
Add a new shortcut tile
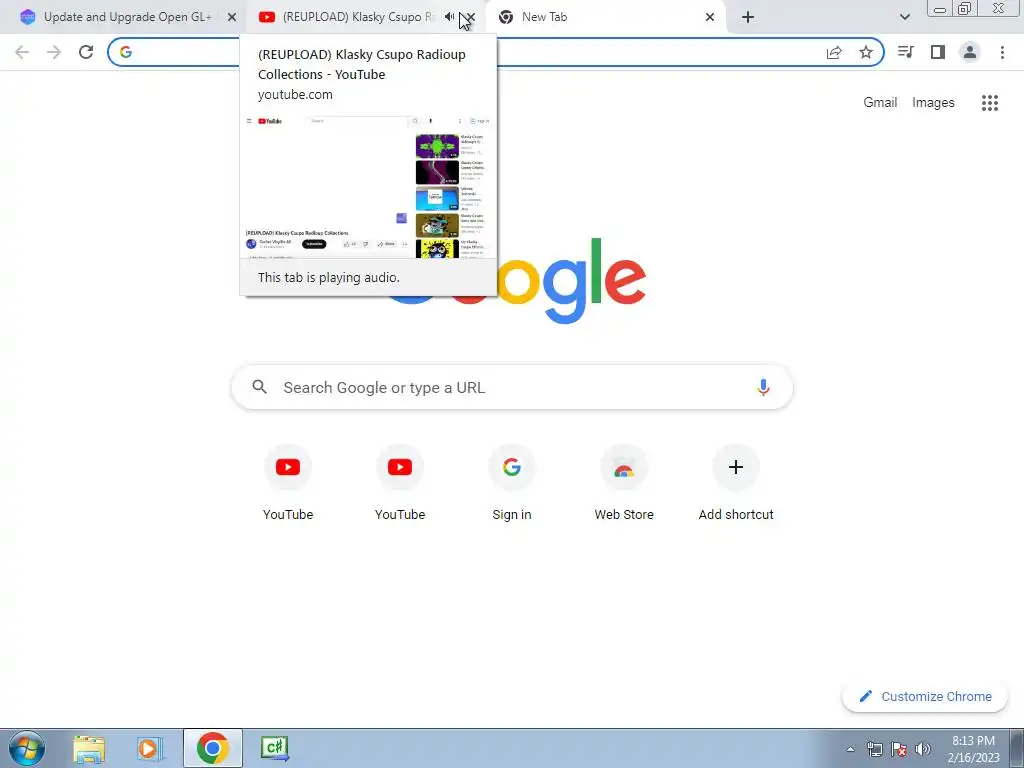tap(736, 483)
